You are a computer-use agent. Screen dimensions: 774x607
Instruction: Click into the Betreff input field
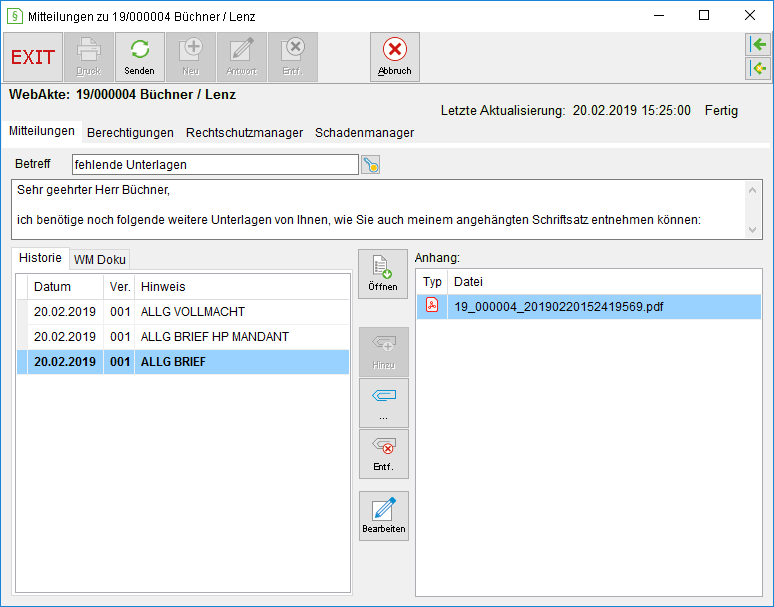coord(215,164)
